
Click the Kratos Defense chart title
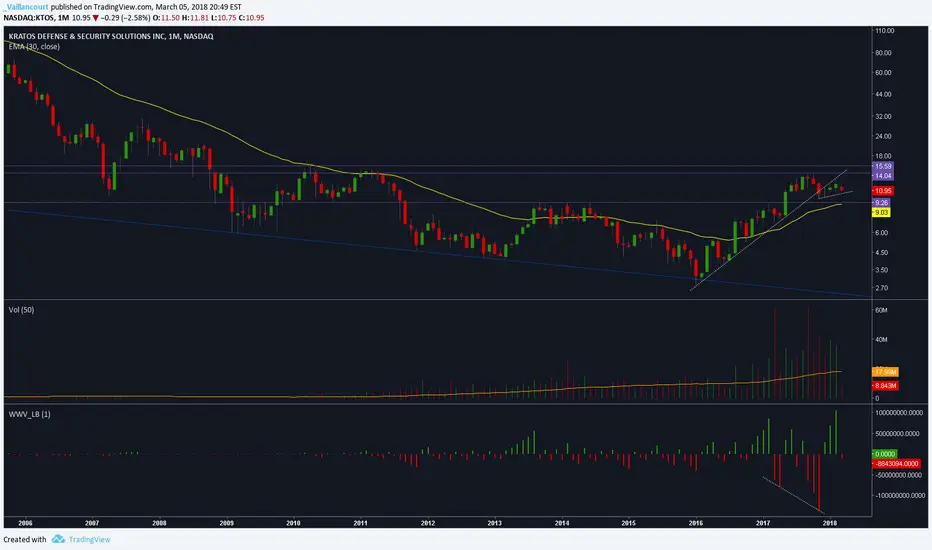(x=111, y=36)
